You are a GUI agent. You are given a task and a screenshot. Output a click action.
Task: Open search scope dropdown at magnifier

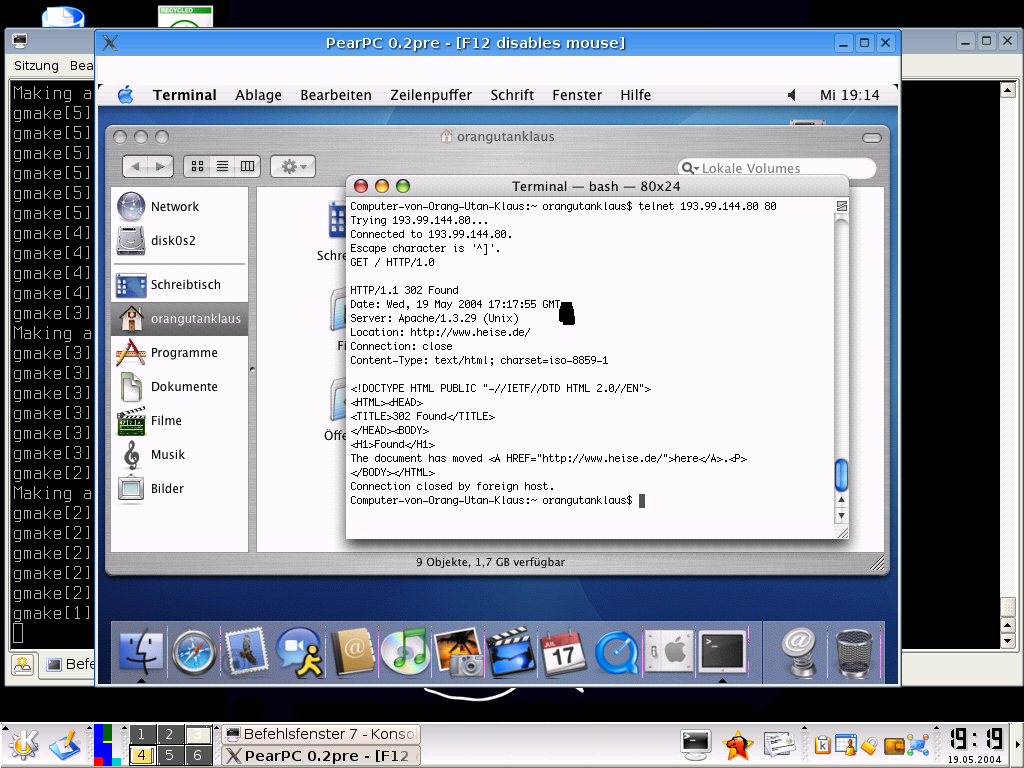tap(690, 168)
